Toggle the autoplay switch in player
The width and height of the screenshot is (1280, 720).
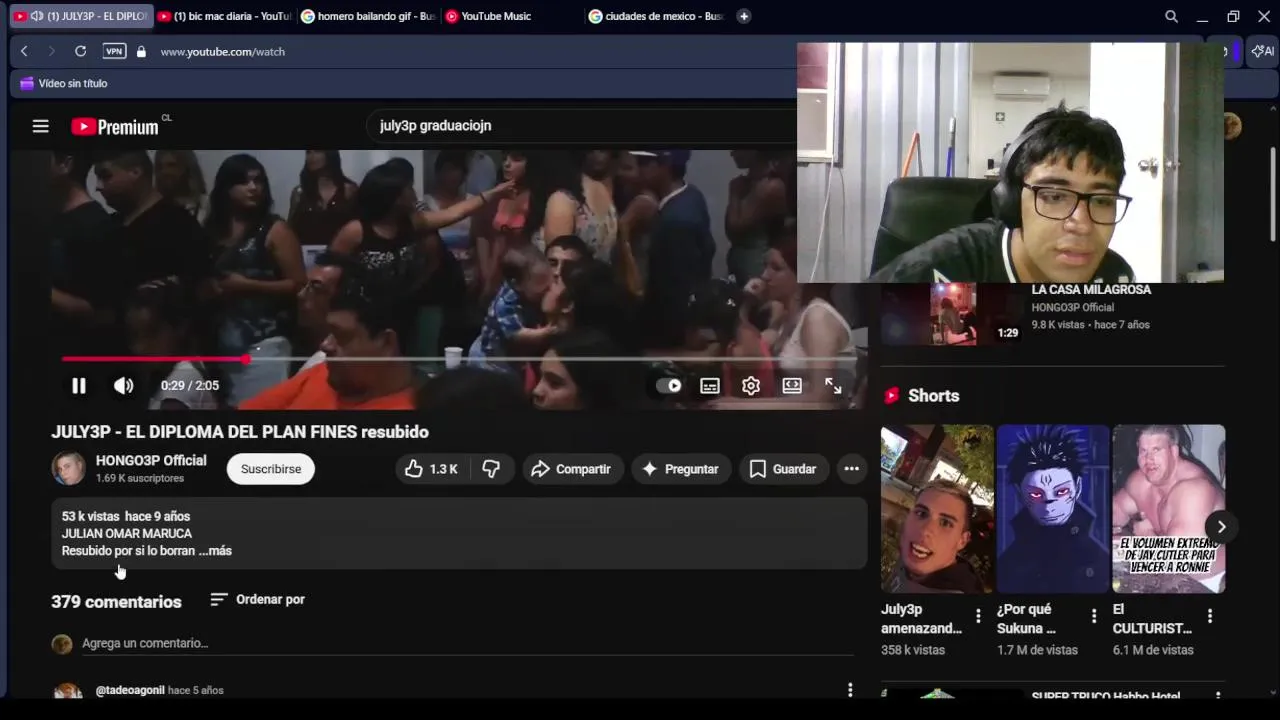pyautogui.click(x=669, y=386)
